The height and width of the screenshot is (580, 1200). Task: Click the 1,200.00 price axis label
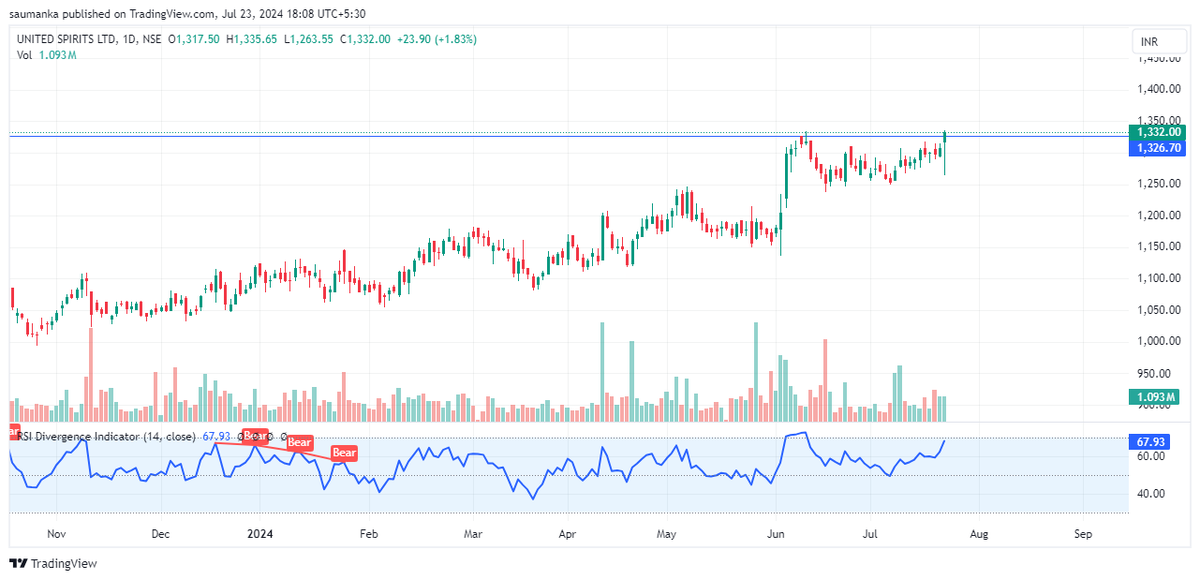pyautogui.click(x=1161, y=215)
